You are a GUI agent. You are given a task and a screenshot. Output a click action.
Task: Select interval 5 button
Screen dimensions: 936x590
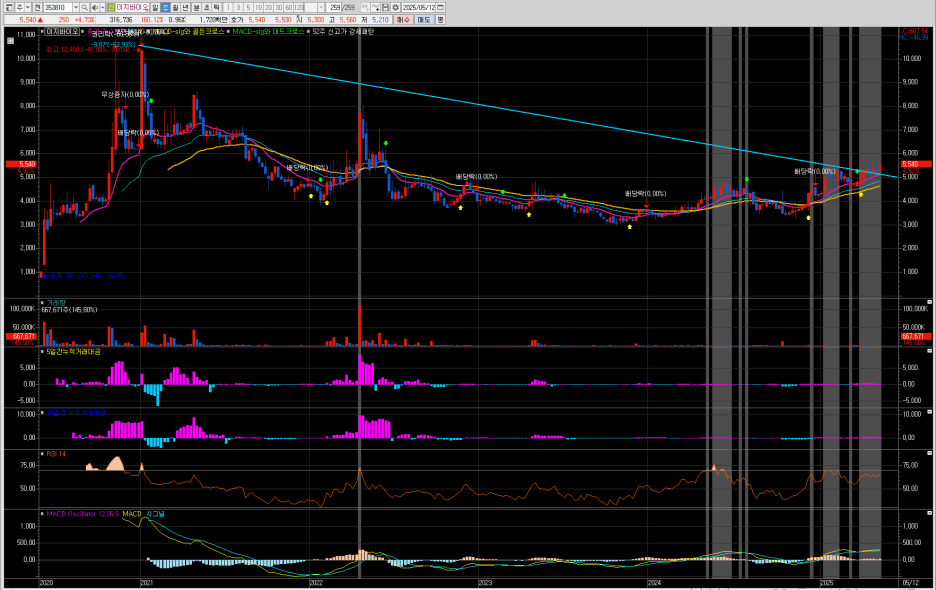(x=248, y=7)
